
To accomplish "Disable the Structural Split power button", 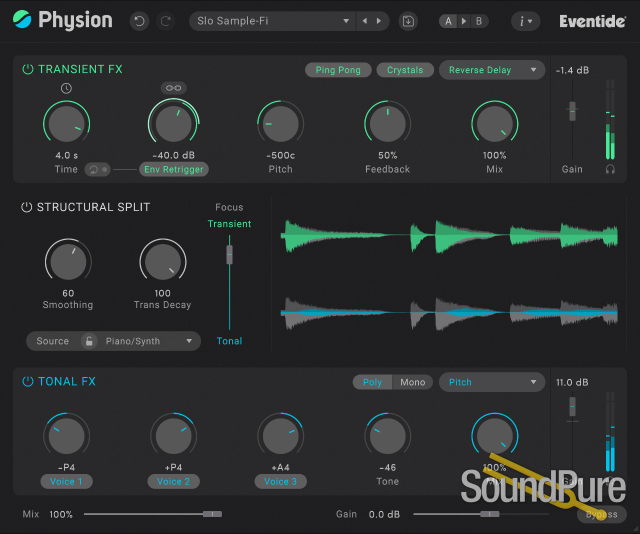I will [x=27, y=207].
